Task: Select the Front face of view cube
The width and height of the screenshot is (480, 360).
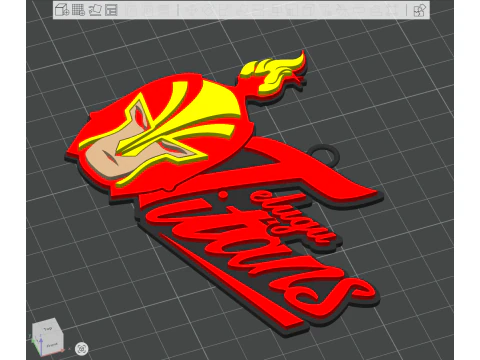Action: point(52,345)
